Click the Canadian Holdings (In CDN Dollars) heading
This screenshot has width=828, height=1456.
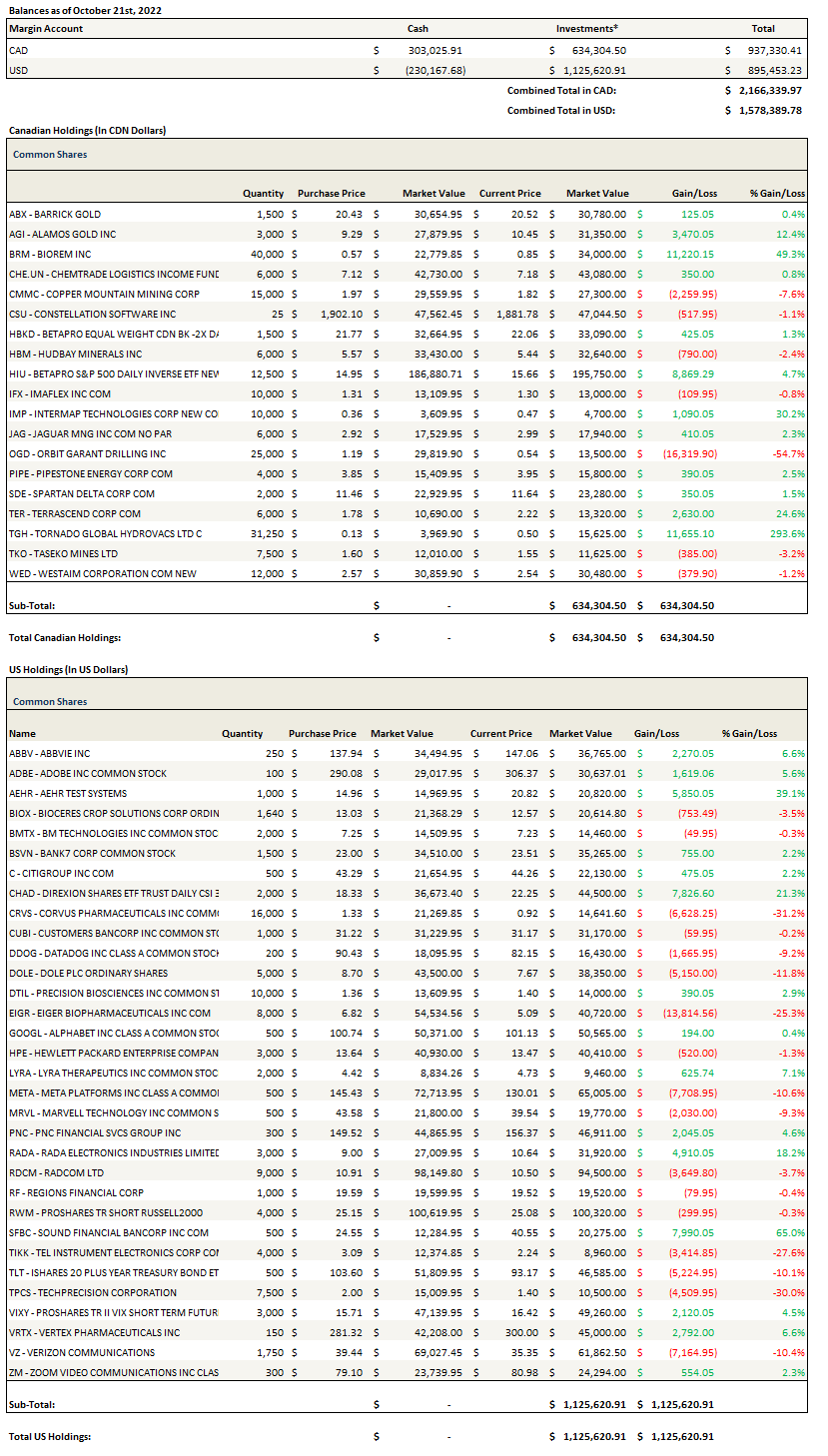click(87, 131)
